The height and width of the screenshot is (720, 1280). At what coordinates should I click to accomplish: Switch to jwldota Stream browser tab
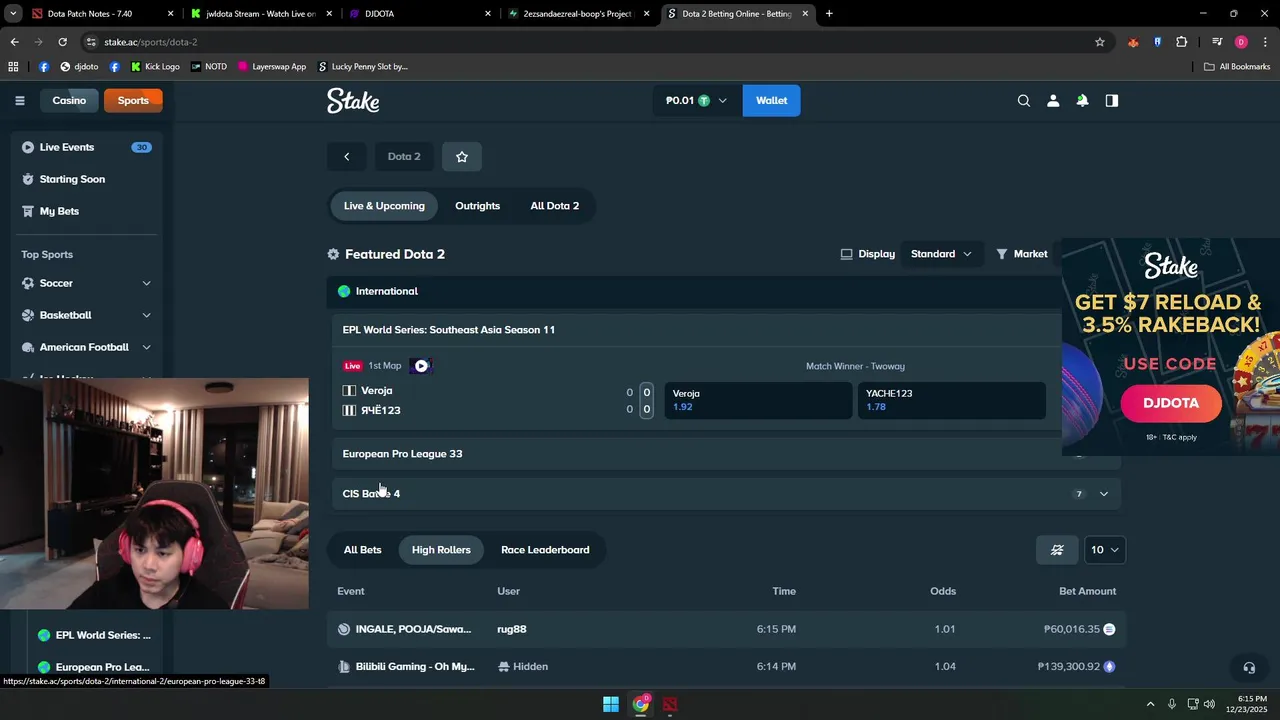click(x=262, y=14)
